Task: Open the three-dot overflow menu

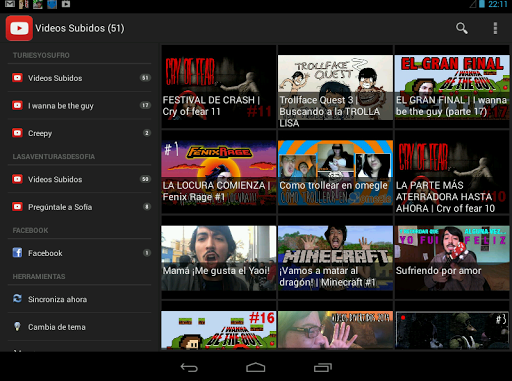Action: pos(495,28)
